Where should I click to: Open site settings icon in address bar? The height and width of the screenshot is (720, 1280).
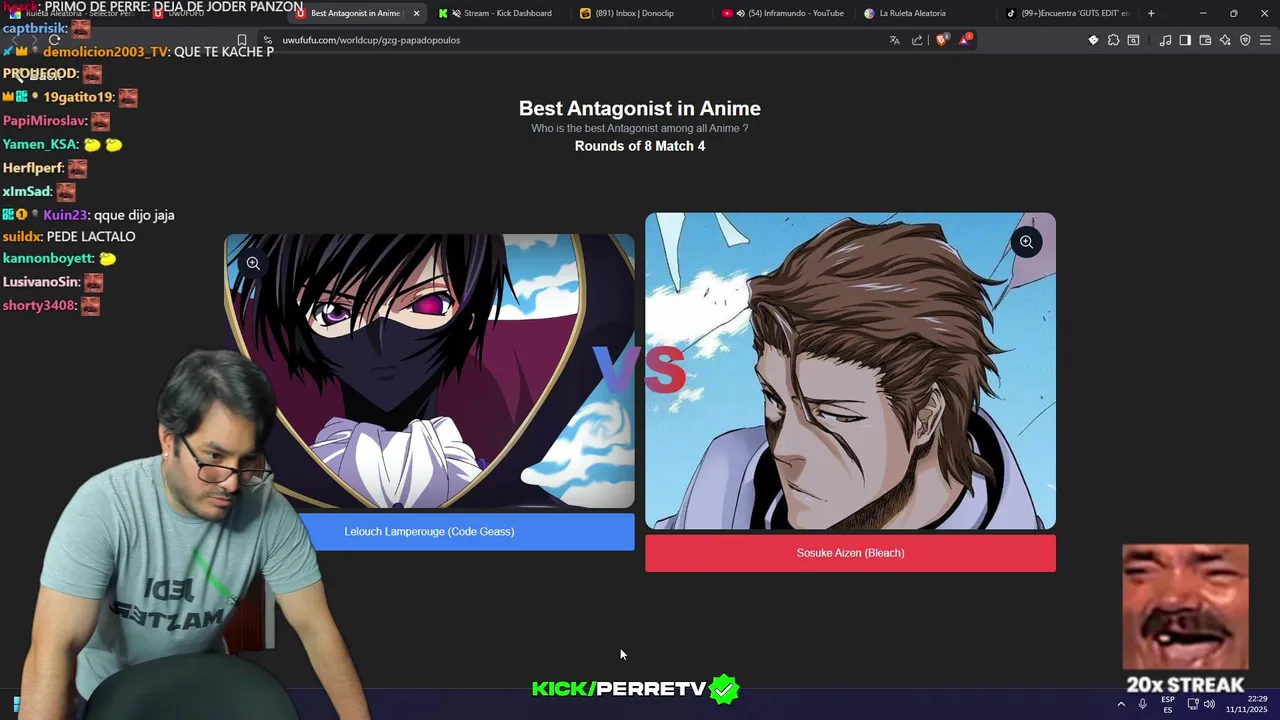(x=267, y=40)
